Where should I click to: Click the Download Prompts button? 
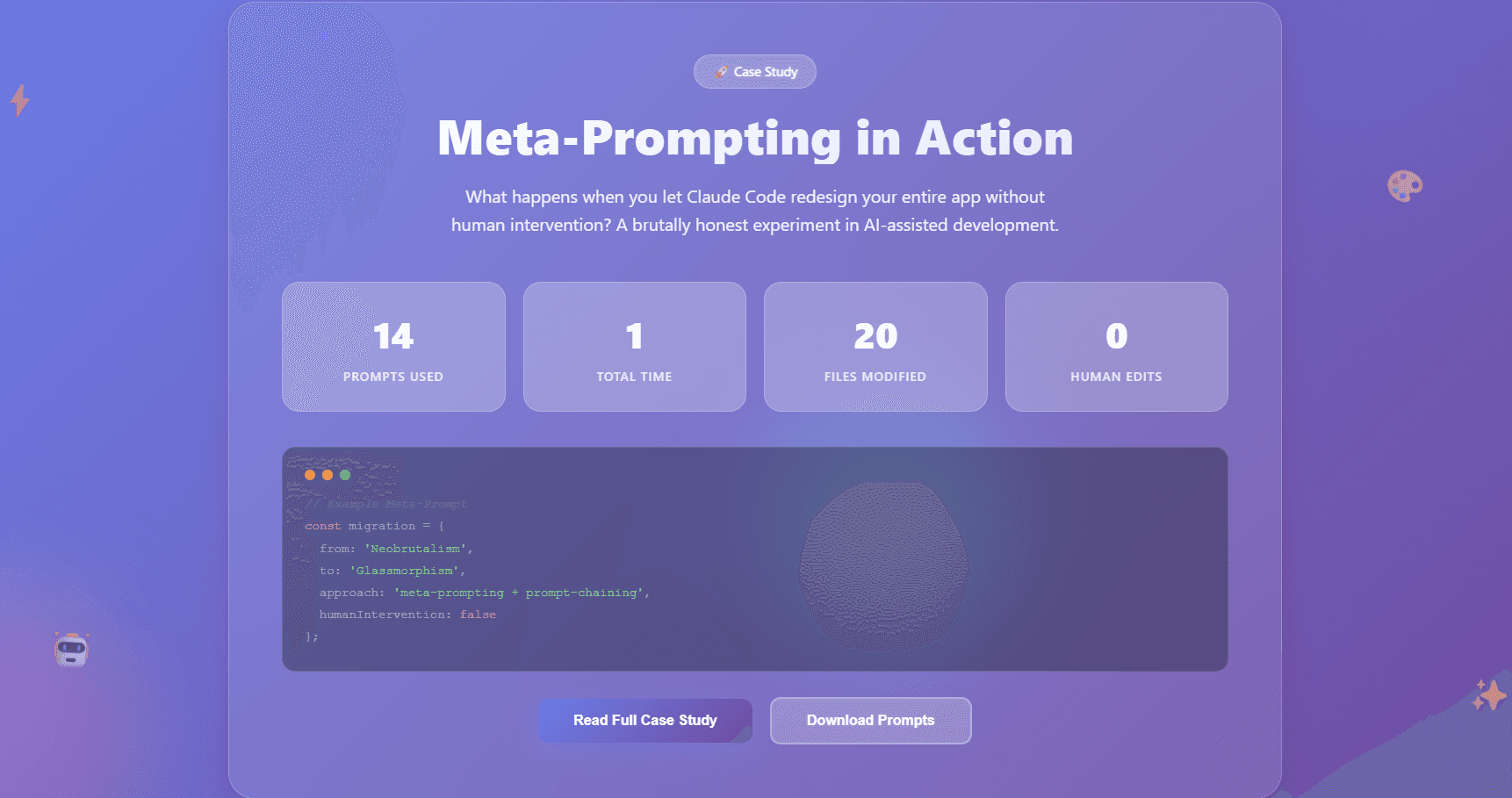coord(870,720)
